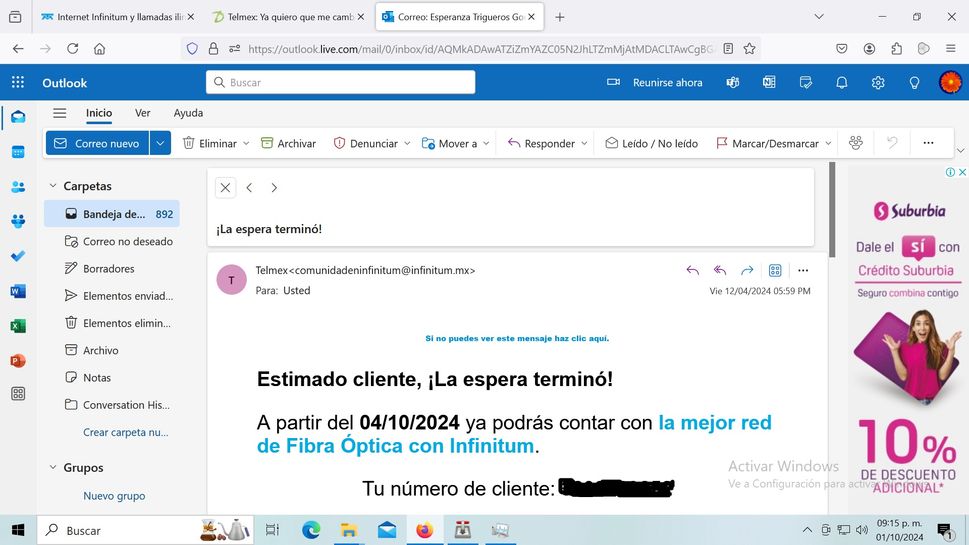
Task: Open Bandeja de entrada folder
Action: pyautogui.click(x=112, y=214)
